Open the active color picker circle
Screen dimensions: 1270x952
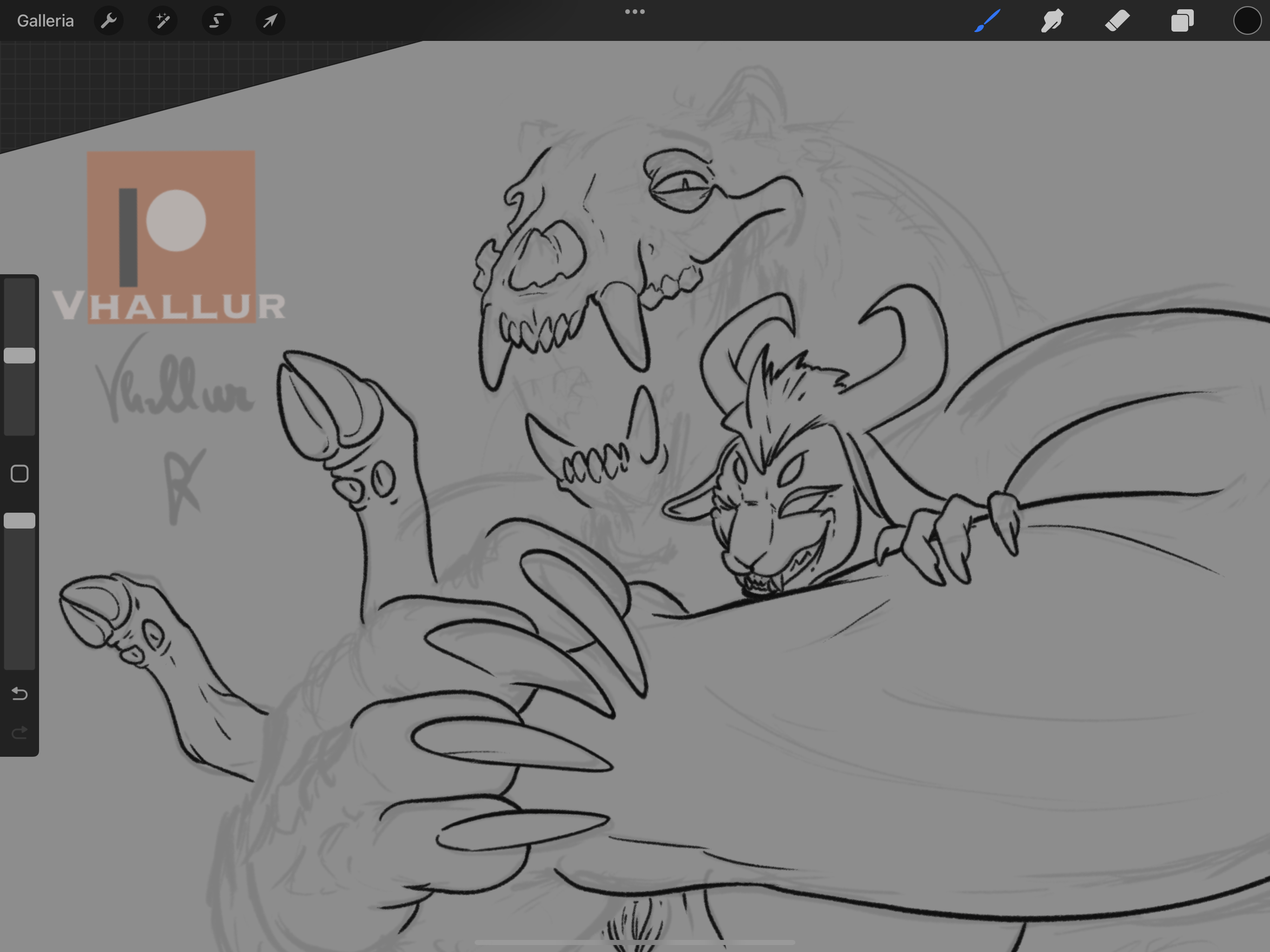[1246, 20]
